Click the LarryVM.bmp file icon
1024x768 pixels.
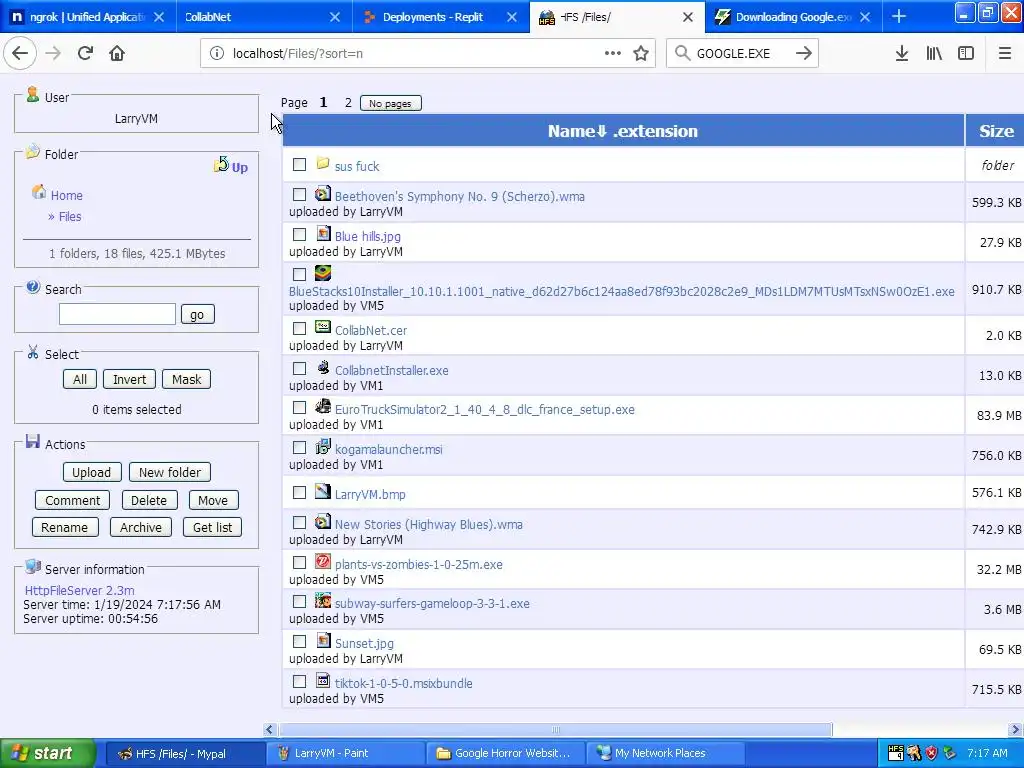[323, 491]
